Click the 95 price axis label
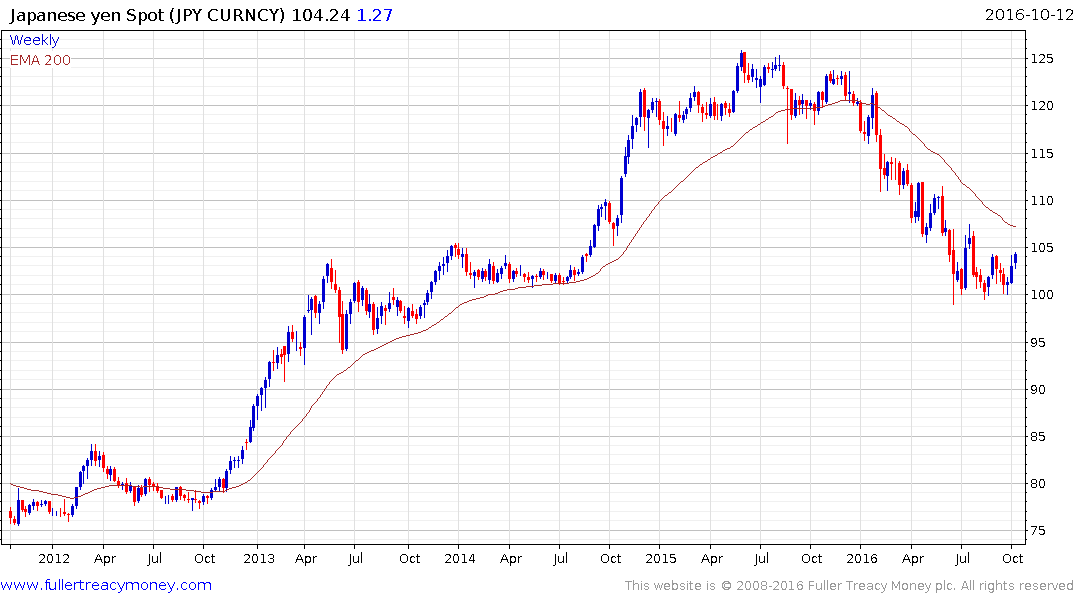The image size is (1075, 600). pyautogui.click(x=1039, y=342)
